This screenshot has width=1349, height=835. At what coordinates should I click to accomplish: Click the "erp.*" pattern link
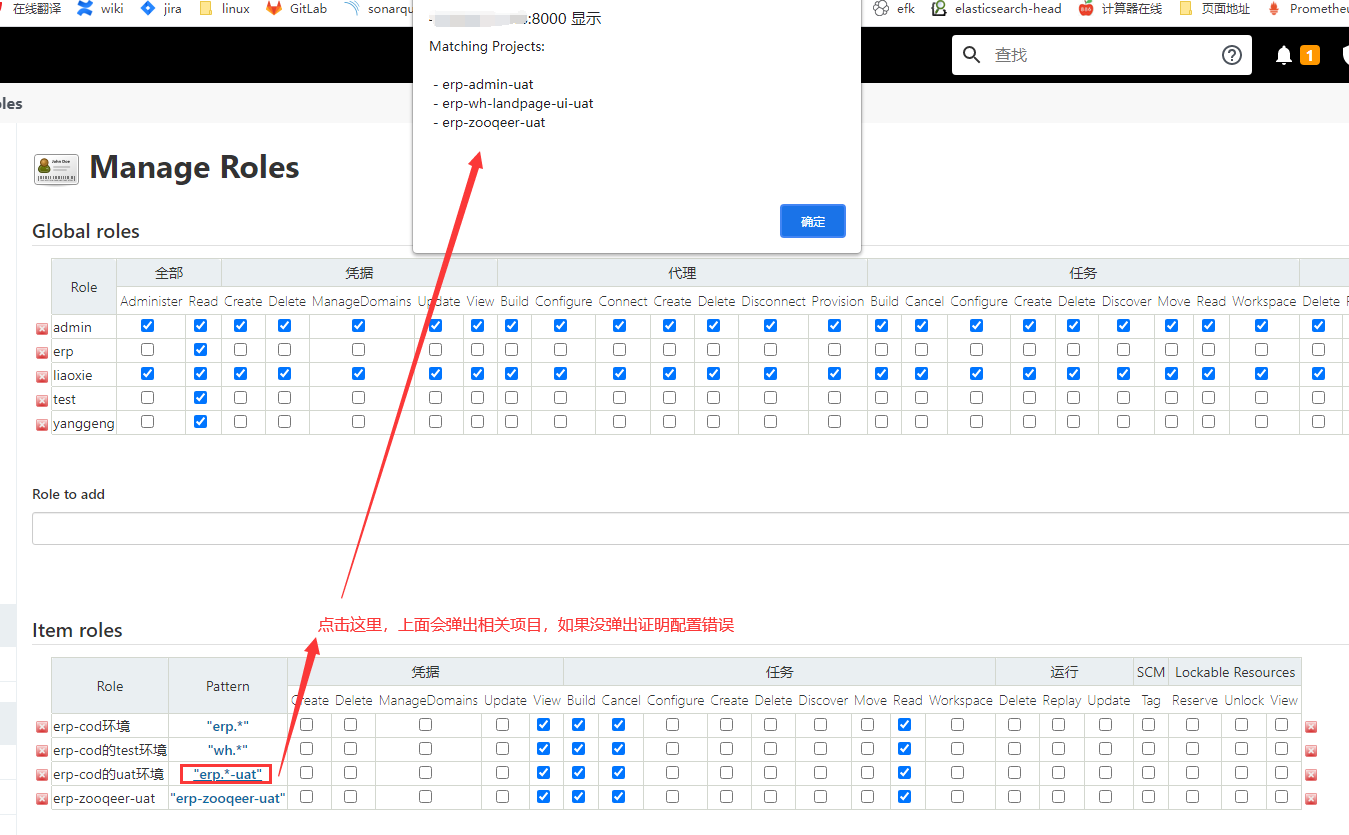[228, 726]
